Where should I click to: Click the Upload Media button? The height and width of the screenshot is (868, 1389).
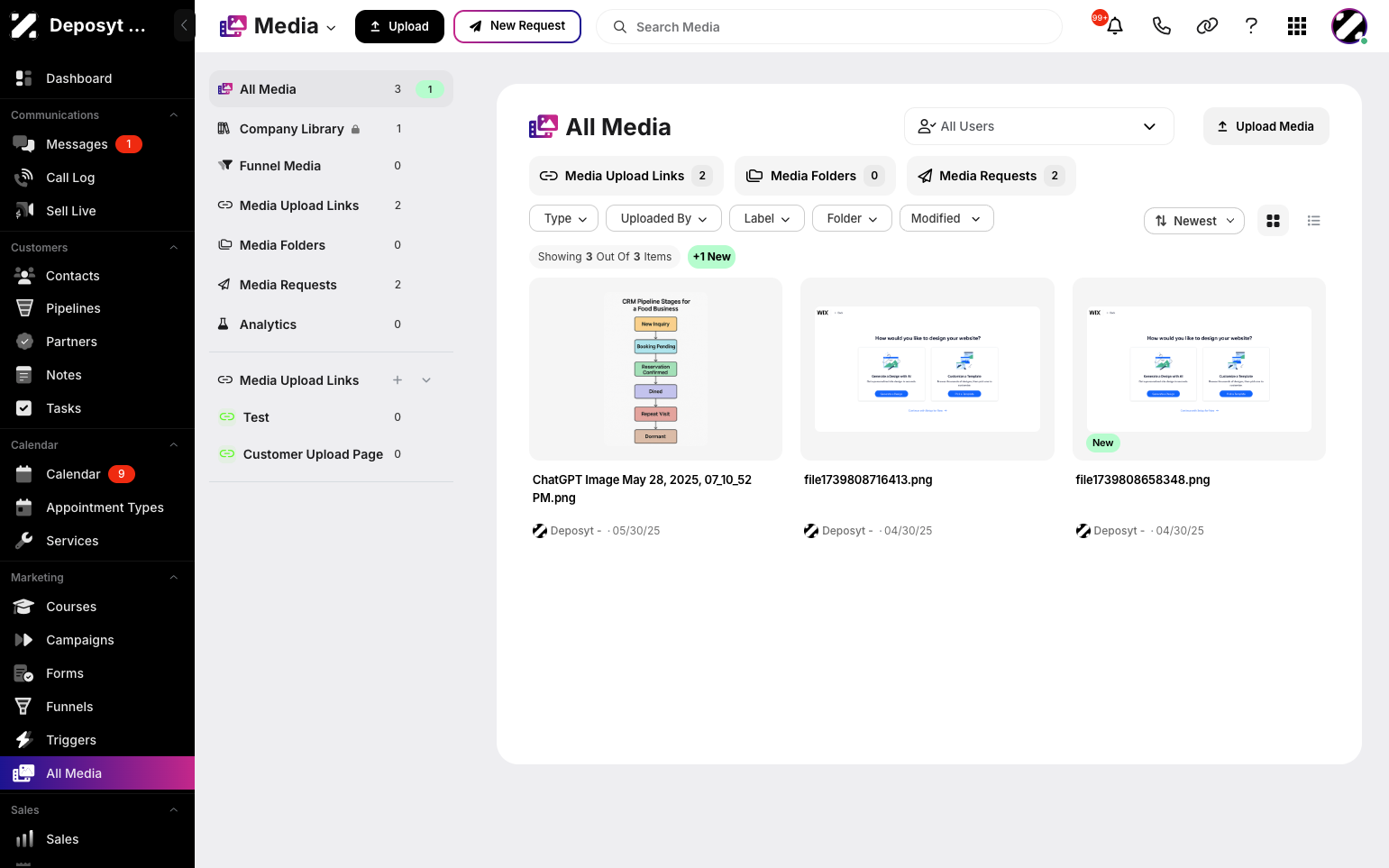1266,126
